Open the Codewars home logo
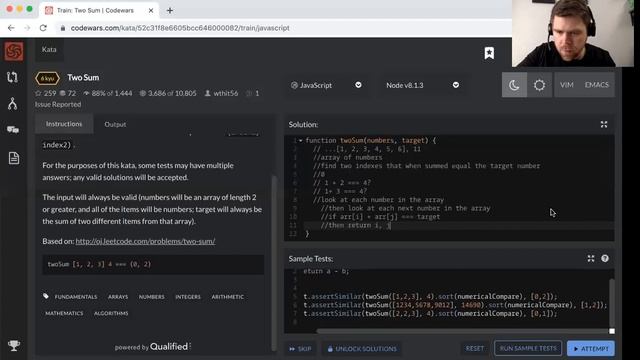The width and height of the screenshot is (640, 360). click(x=14, y=51)
